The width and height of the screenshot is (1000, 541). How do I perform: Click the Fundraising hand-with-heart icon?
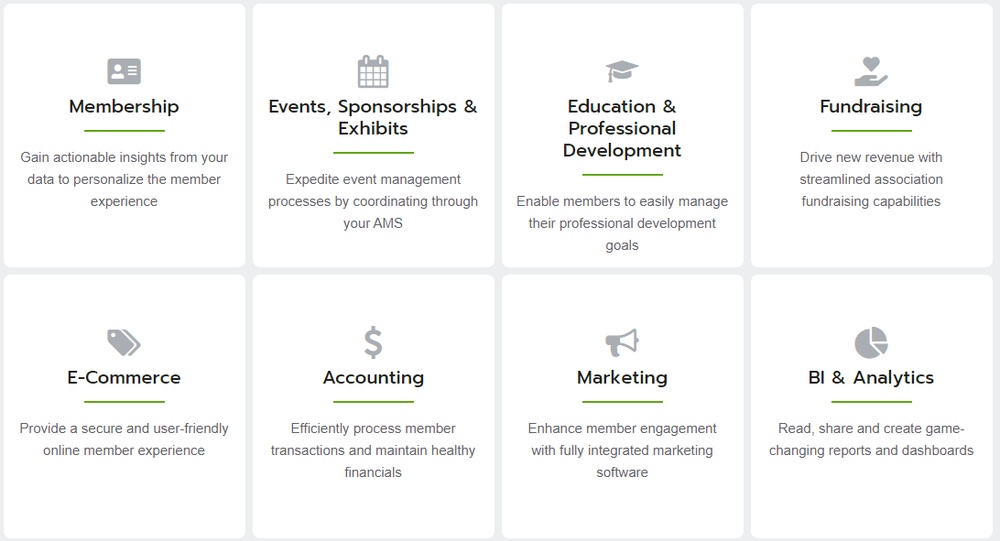[871, 72]
